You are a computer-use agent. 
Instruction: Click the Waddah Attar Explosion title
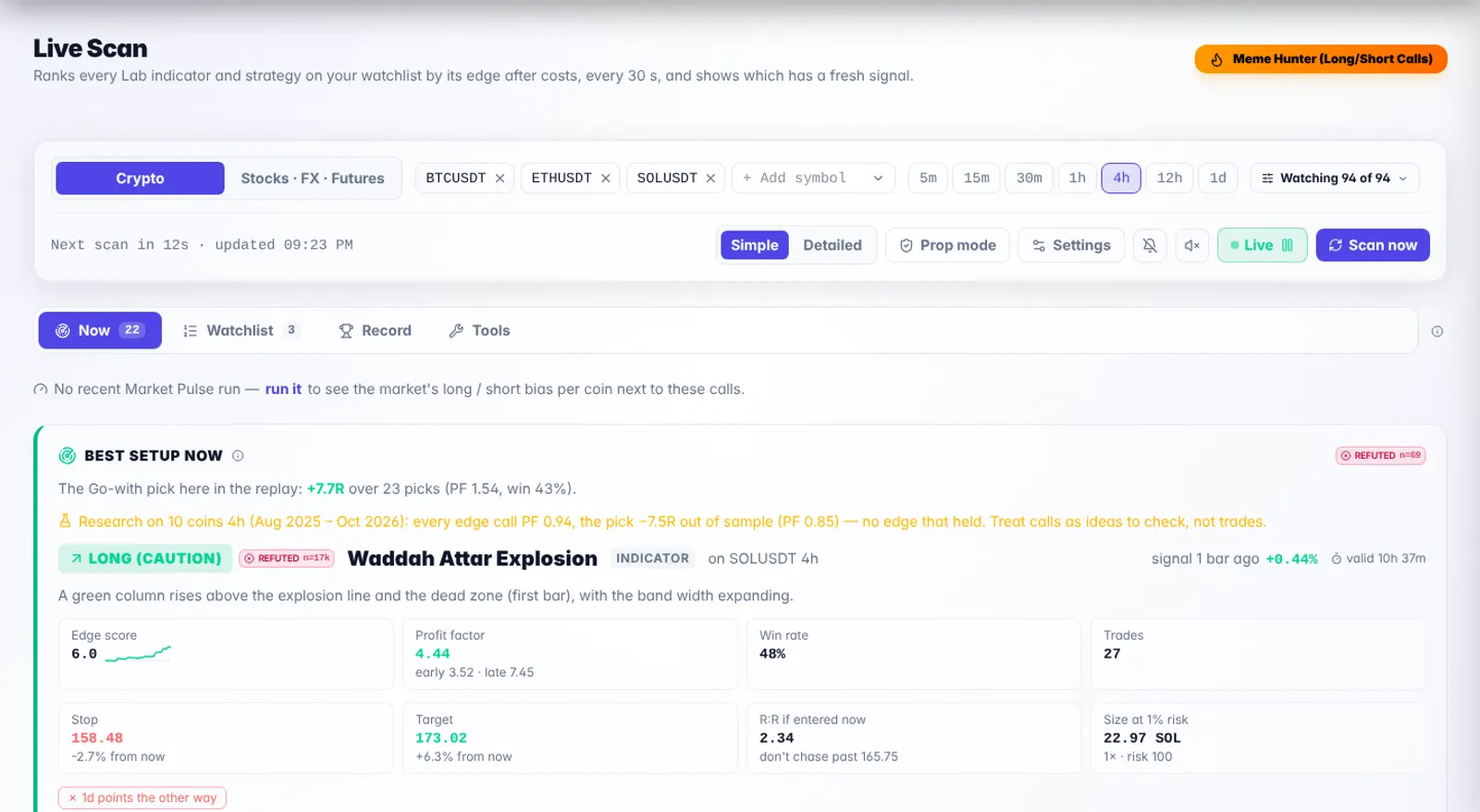472,559
